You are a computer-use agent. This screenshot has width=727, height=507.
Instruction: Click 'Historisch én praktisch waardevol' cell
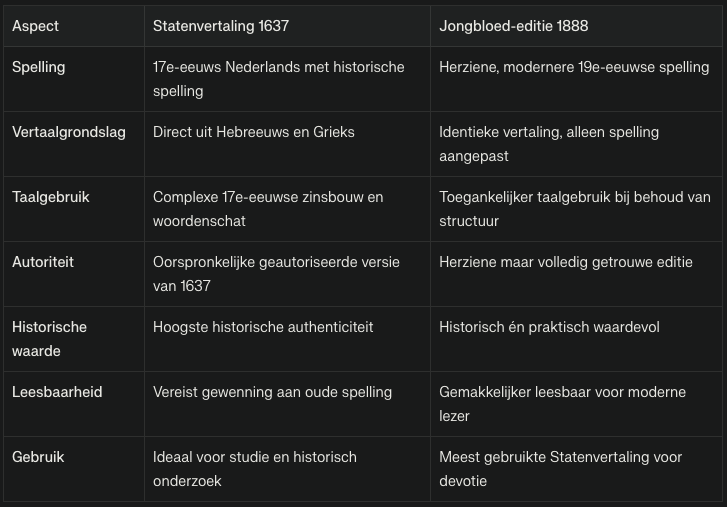coord(549,327)
